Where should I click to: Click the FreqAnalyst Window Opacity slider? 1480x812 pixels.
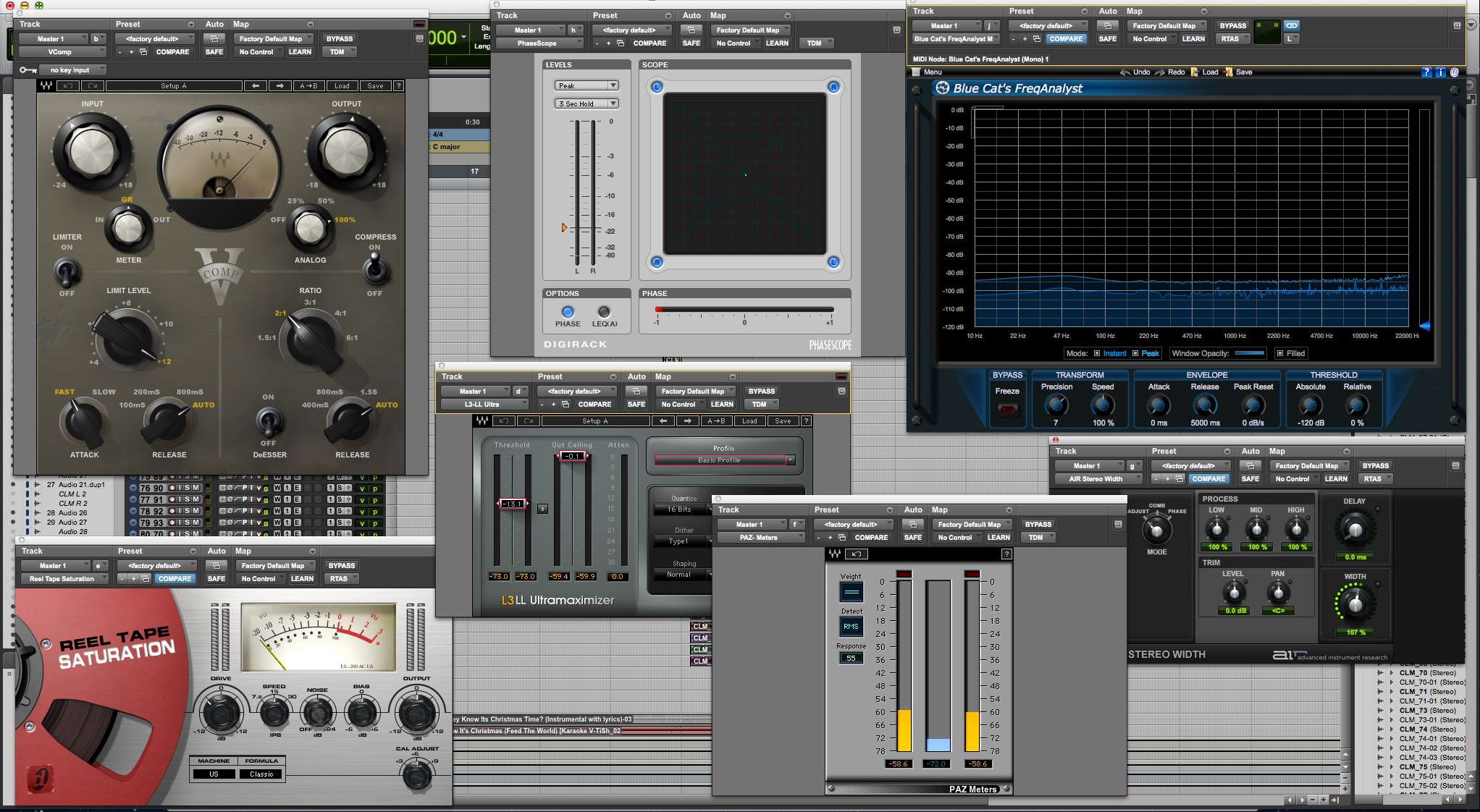[1249, 353]
